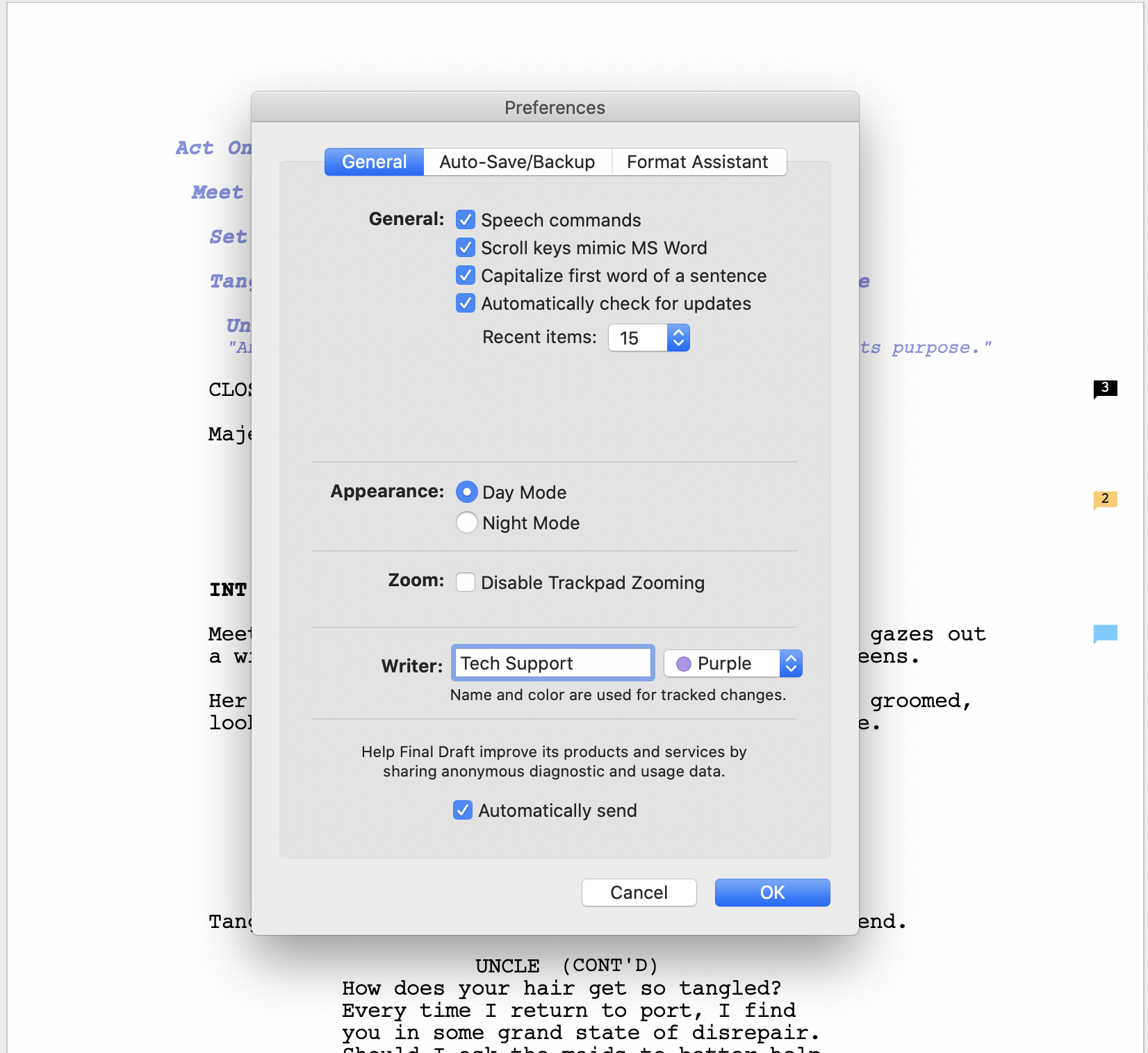Select Night Mode appearance
Image resolution: width=1148 pixels, height=1053 pixels.
pyautogui.click(x=467, y=522)
